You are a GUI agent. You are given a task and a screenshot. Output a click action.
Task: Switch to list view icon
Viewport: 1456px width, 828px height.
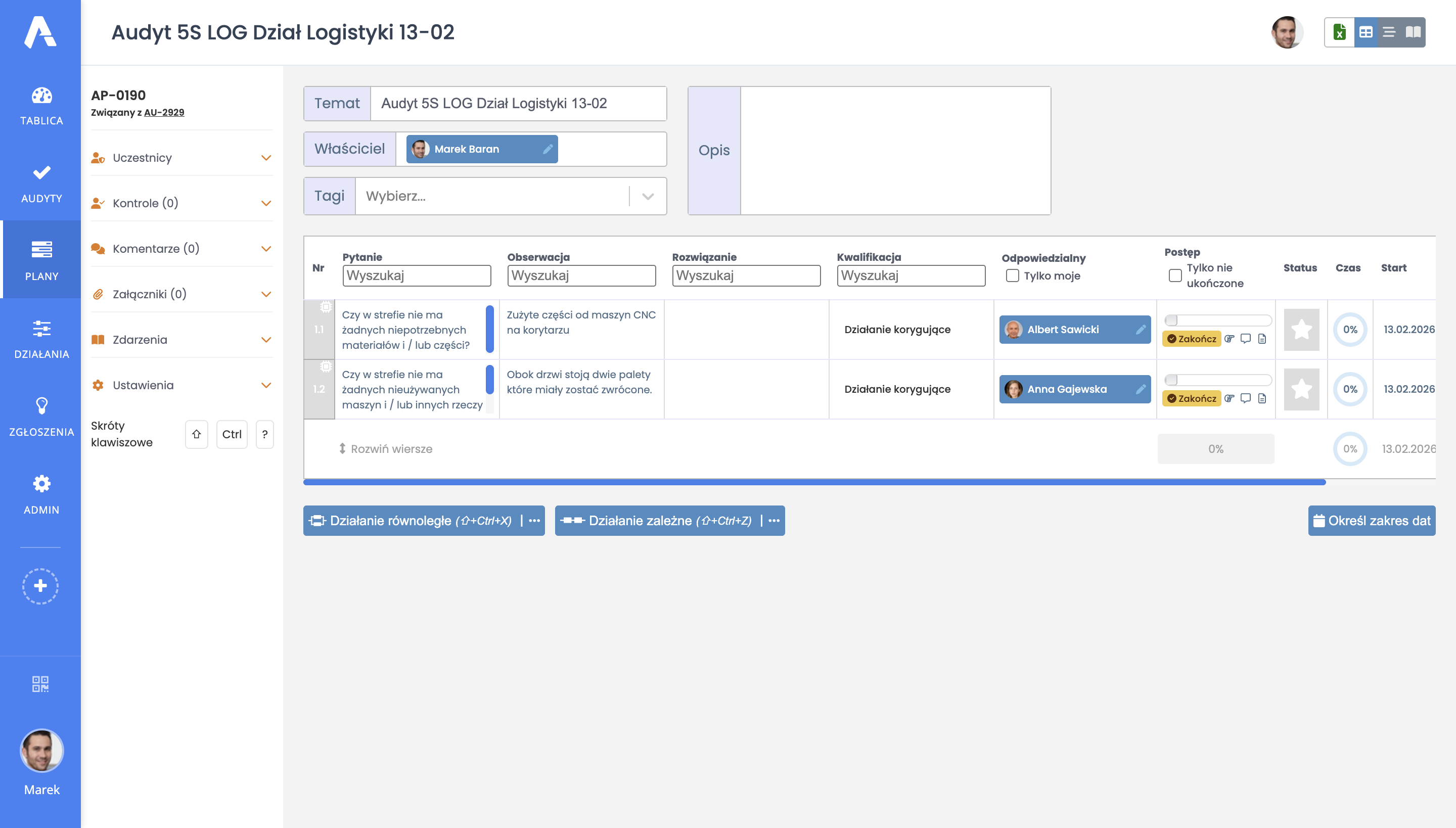[1389, 32]
